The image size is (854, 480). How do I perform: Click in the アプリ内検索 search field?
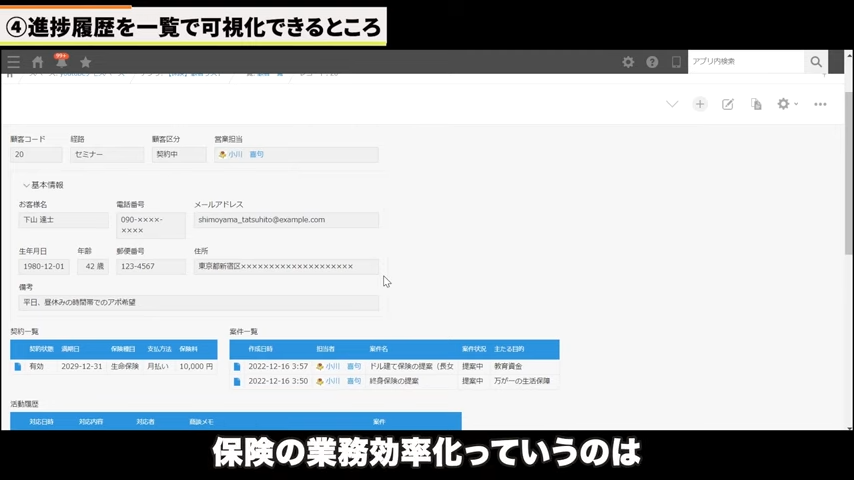(746, 62)
